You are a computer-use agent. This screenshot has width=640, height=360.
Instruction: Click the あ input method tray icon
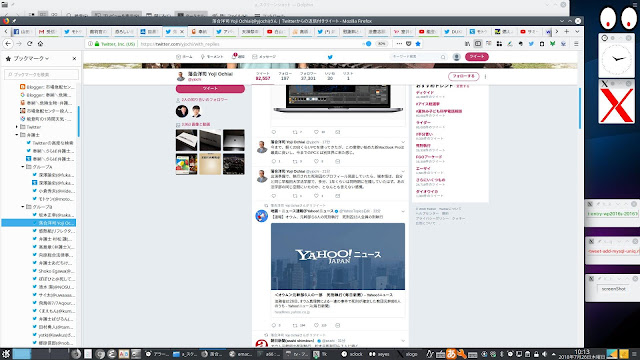(x=451, y=354)
